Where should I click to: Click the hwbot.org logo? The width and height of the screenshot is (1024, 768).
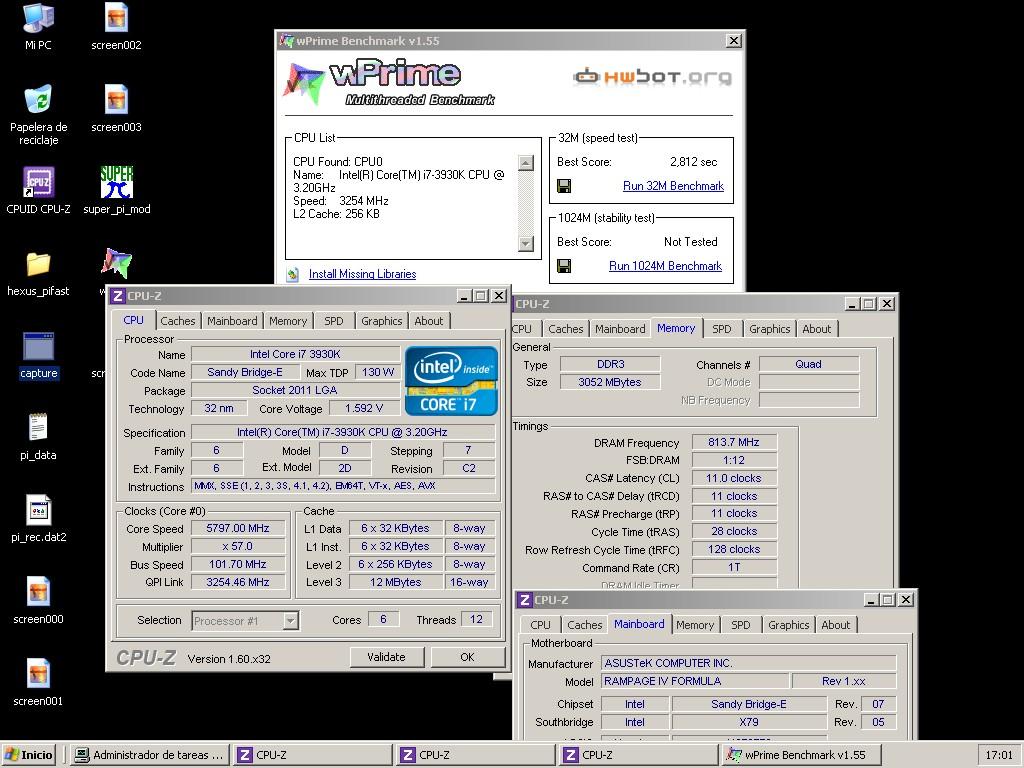652,77
